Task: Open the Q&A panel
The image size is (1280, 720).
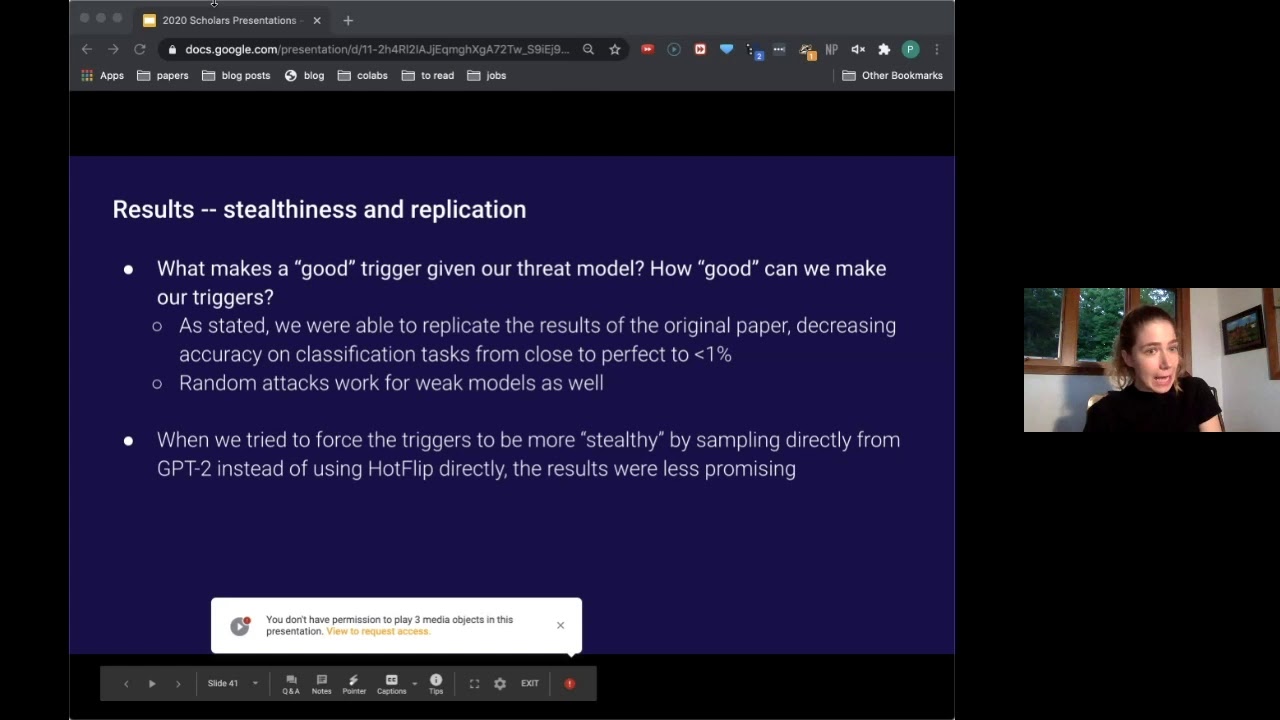Action: [x=291, y=683]
